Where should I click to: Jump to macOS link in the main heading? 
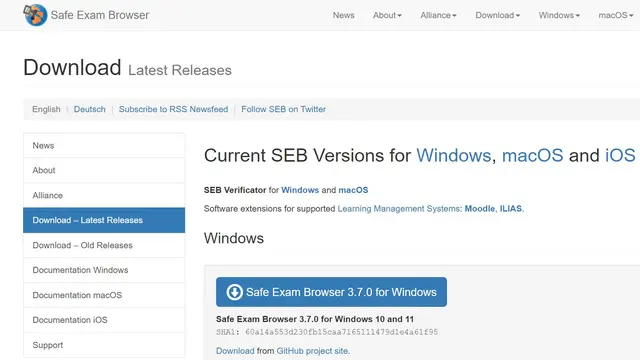point(532,156)
